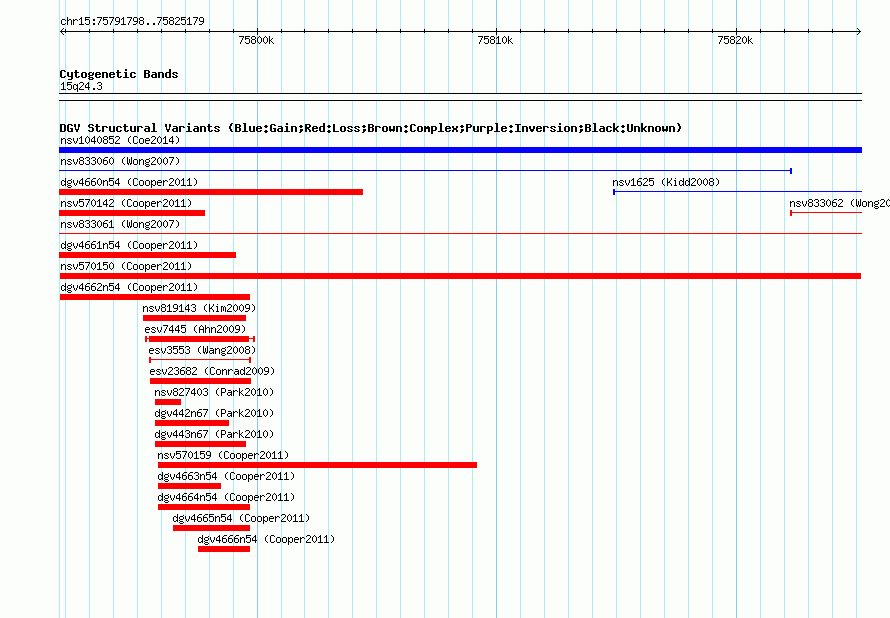Select the thick blue nsv1040852 gain bar

tap(460, 150)
